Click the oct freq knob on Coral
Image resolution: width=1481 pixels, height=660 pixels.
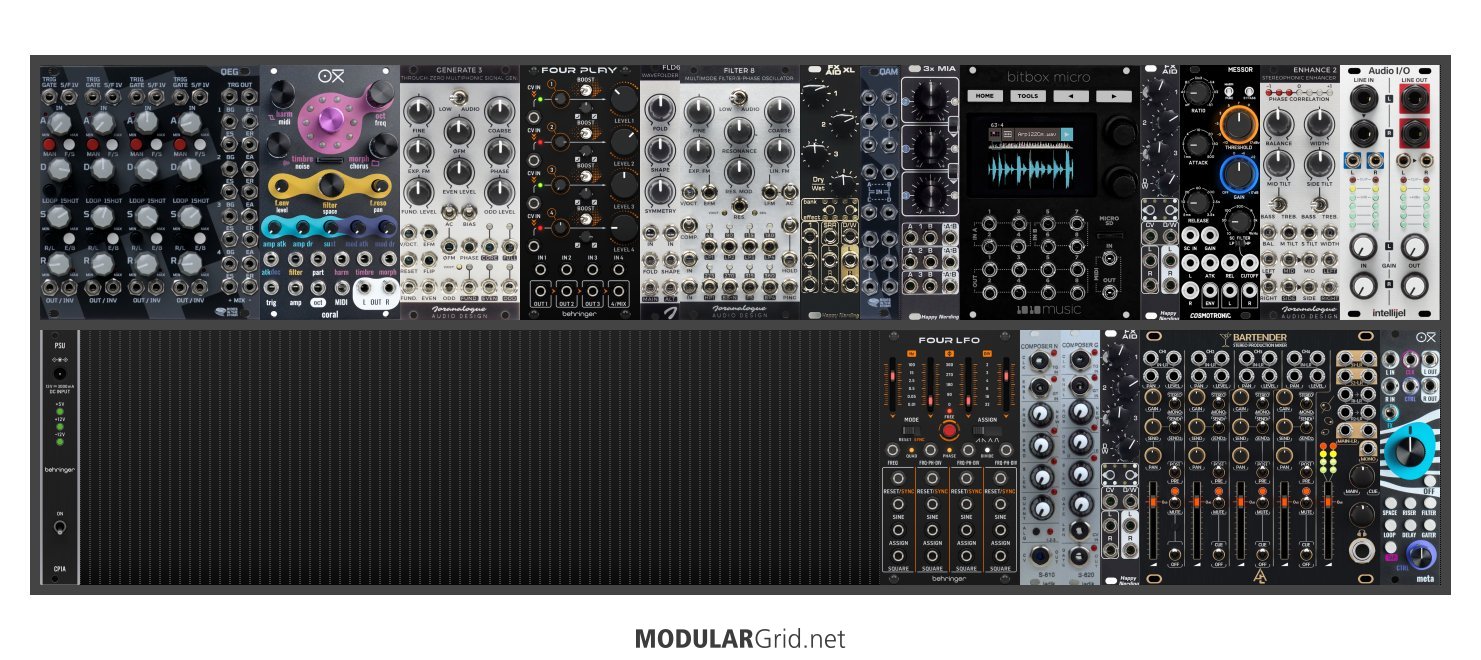pos(381,94)
